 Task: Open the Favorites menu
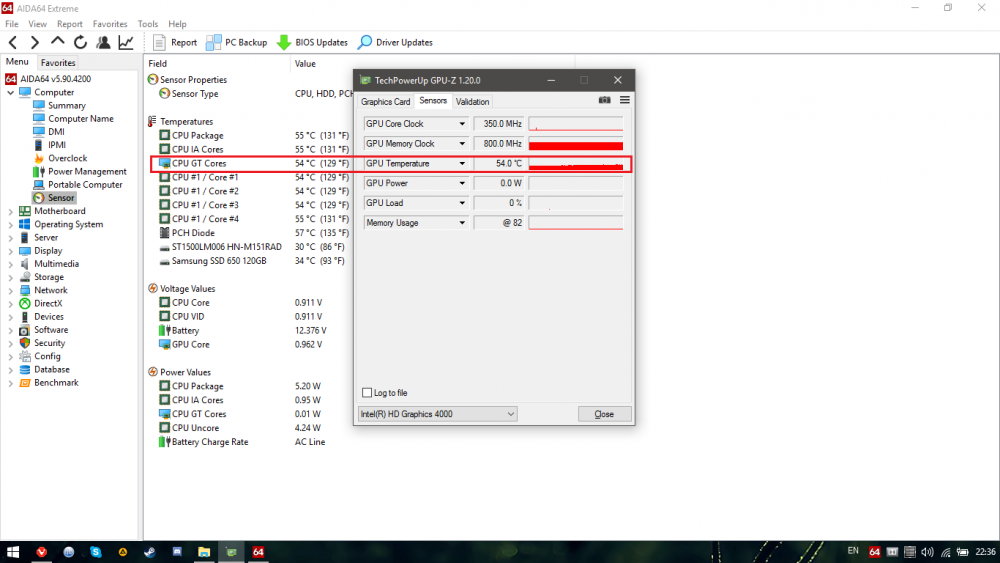pyautogui.click(x=110, y=24)
